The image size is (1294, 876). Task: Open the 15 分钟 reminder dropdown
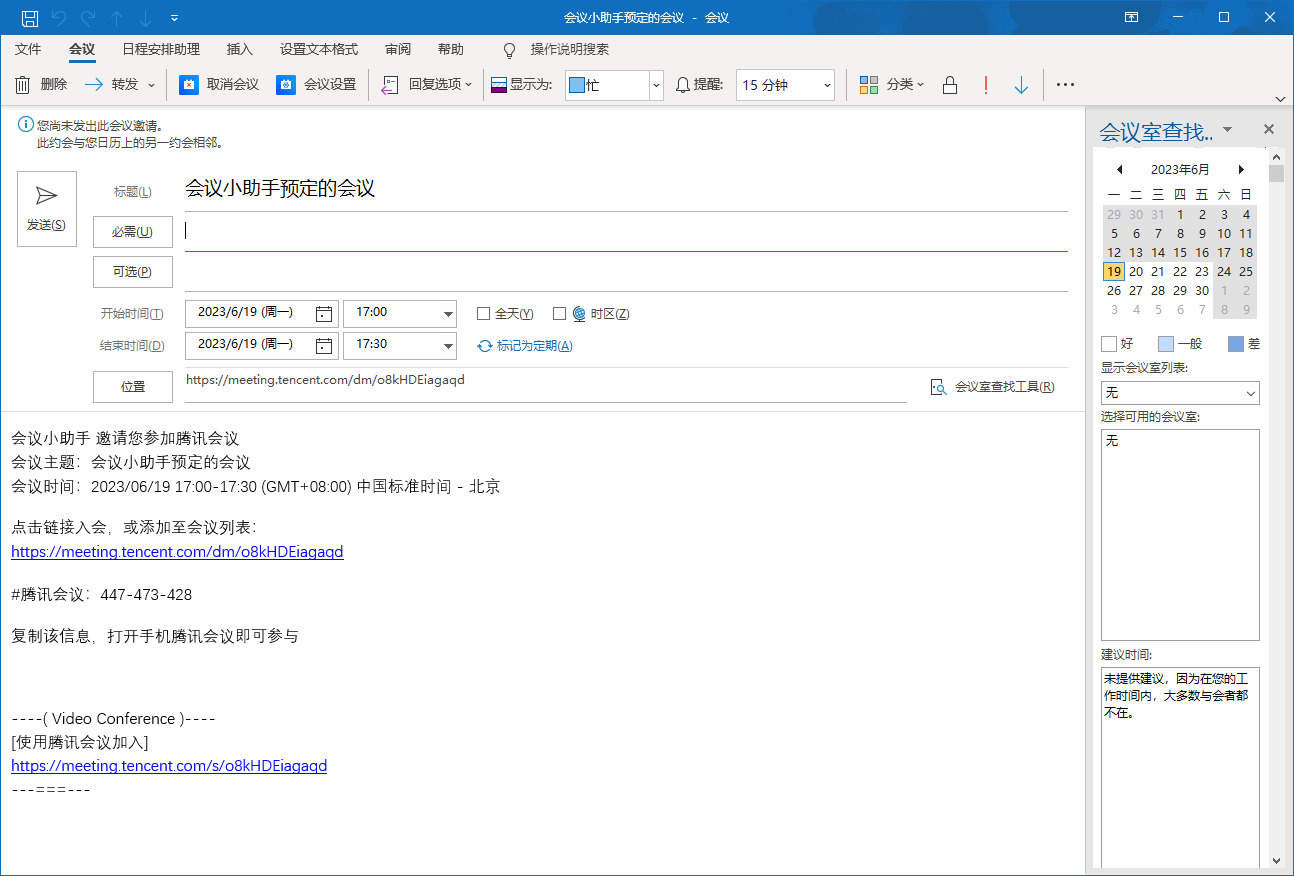[827, 85]
